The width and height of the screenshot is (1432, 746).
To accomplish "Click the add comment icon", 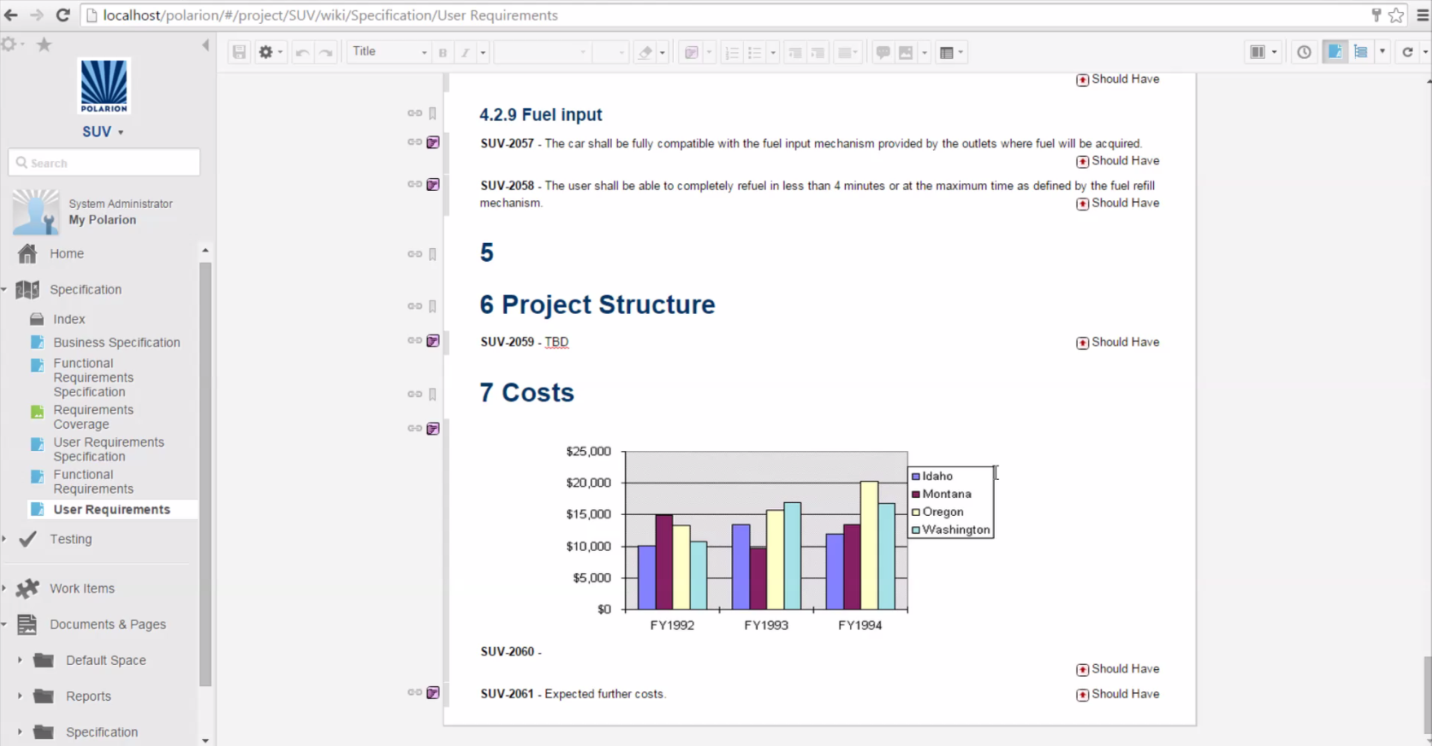I will pyautogui.click(x=882, y=53).
